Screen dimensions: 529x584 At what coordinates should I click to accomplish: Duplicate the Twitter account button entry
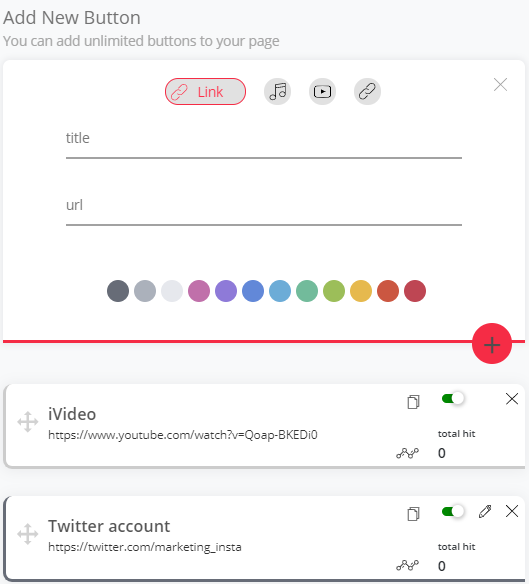point(413,514)
